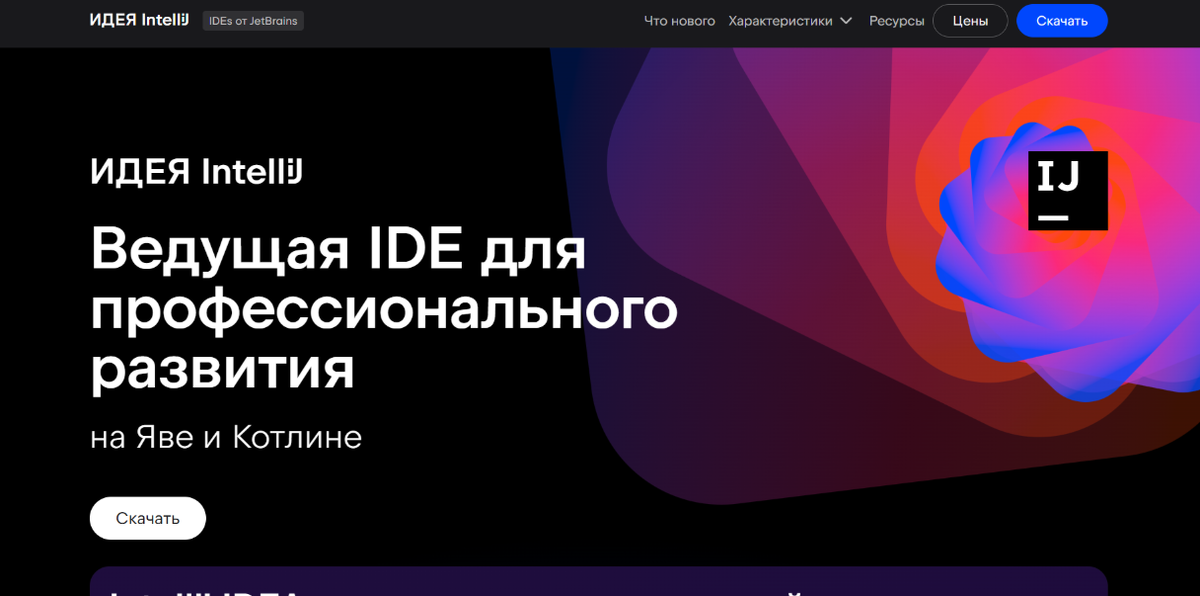1200x596 pixels.
Task: Open the Что нового menu item
Action: (x=680, y=21)
